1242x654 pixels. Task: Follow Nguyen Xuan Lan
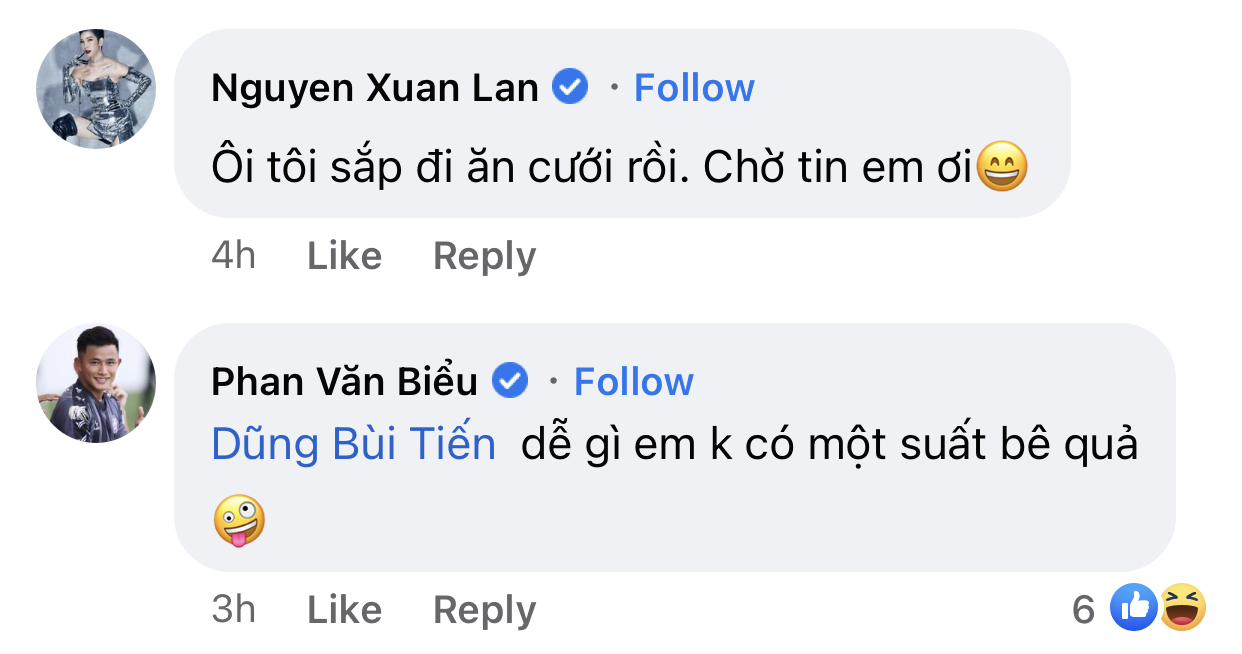(694, 88)
